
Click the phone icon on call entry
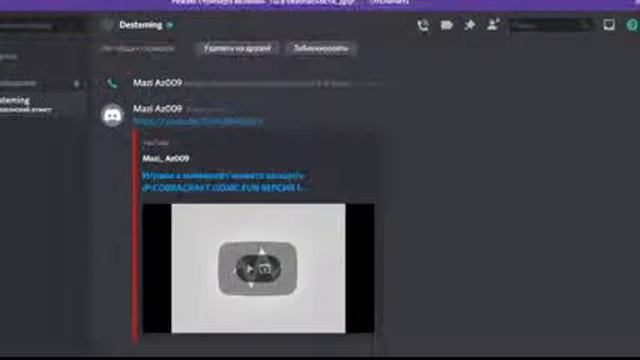pyautogui.click(x=112, y=84)
